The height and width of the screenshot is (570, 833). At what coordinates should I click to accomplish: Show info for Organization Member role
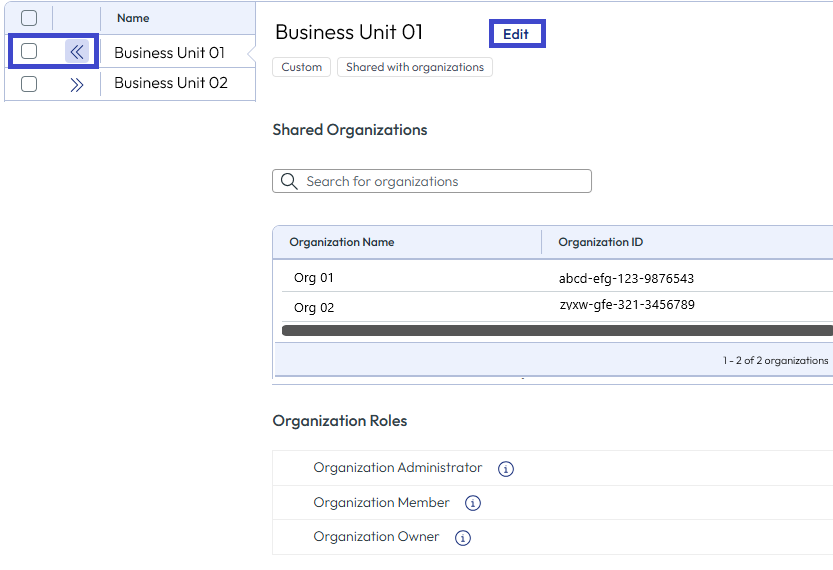473,503
